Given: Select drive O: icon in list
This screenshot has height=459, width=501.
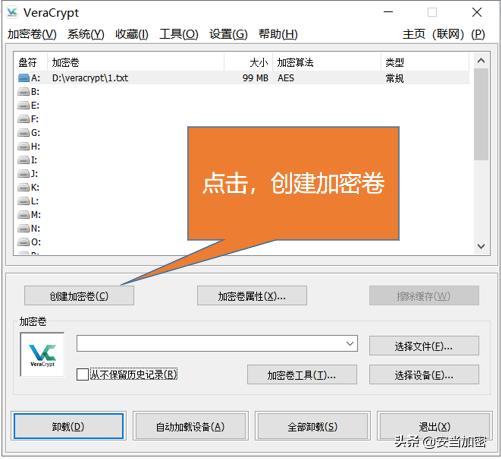Looking at the screenshot, I should click(x=24, y=242).
